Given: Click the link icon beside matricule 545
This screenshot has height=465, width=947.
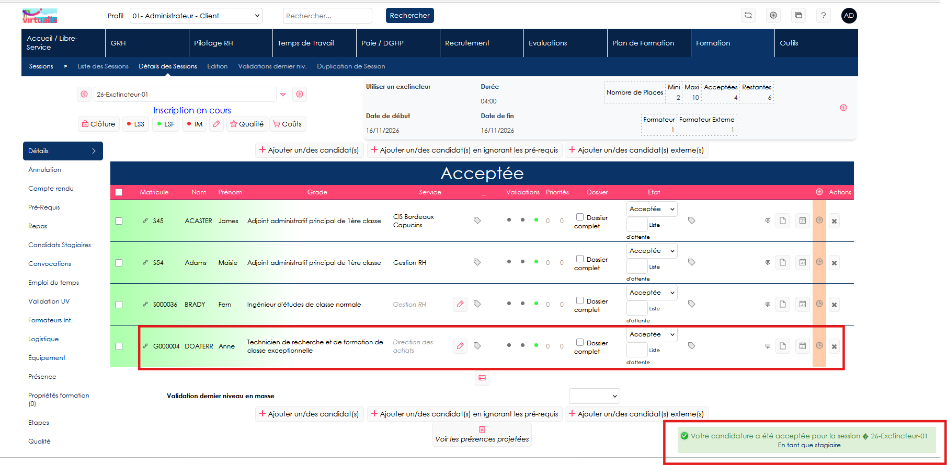Looking at the screenshot, I should tap(145, 221).
